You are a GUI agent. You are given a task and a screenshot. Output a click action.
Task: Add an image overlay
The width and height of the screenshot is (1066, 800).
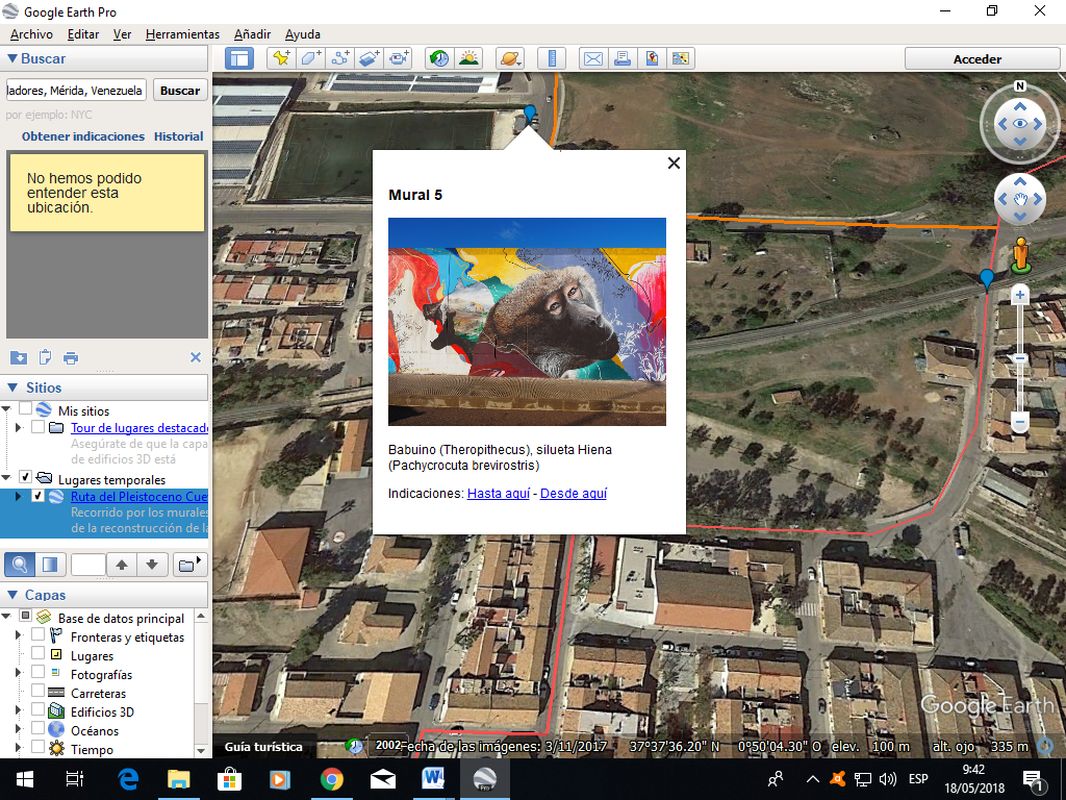pyautogui.click(x=369, y=58)
